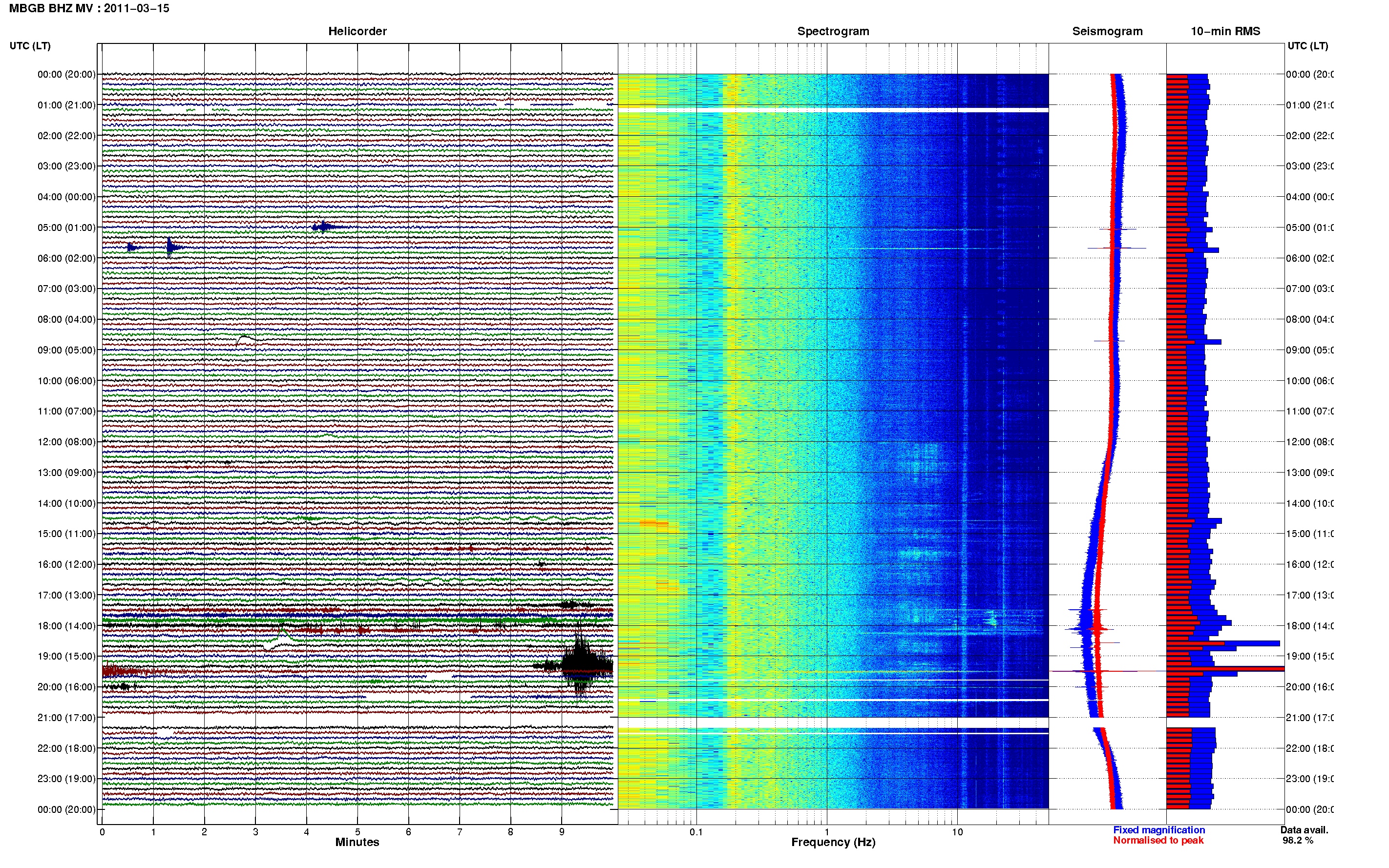Click the minute '2' tick label
The height and width of the screenshot is (868, 1389).
(205, 832)
